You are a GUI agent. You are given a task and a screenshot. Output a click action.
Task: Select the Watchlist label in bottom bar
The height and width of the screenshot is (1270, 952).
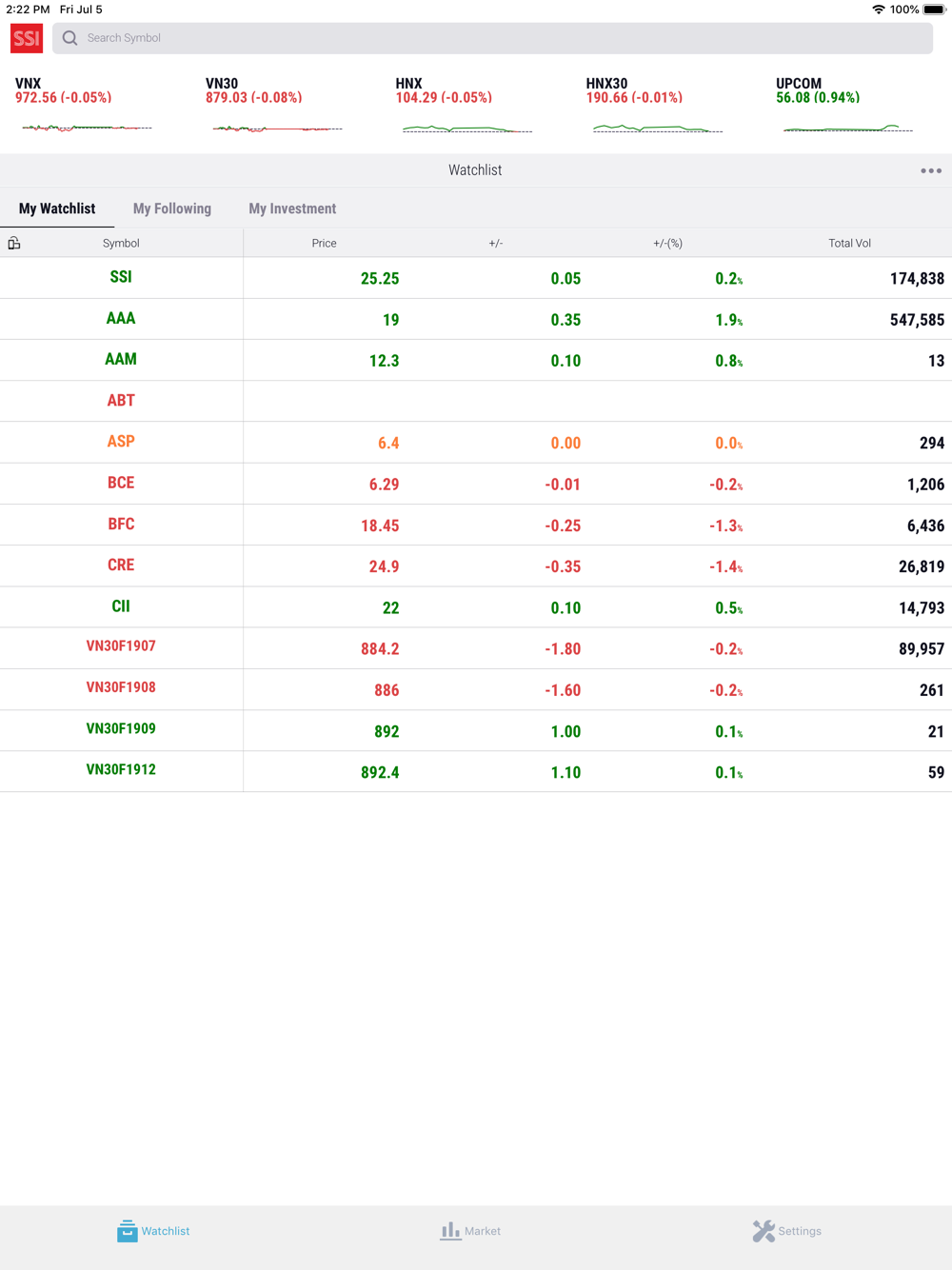point(166,1231)
